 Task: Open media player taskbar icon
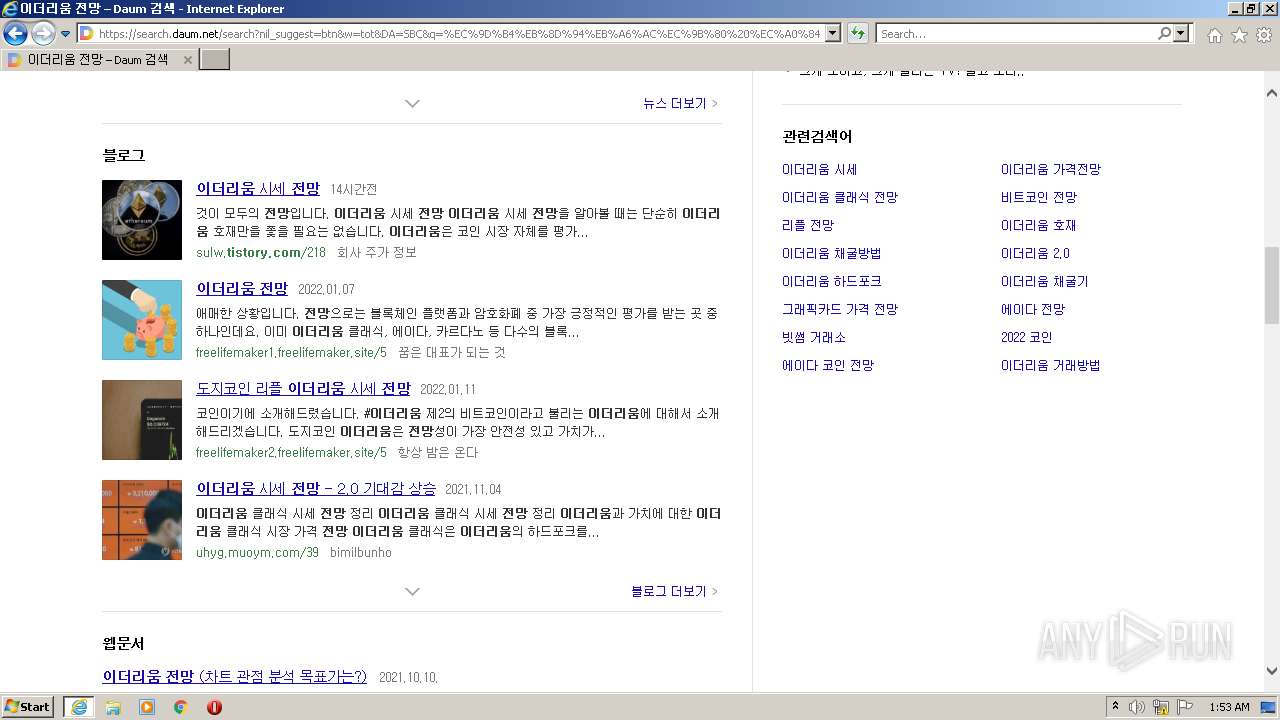(147, 707)
